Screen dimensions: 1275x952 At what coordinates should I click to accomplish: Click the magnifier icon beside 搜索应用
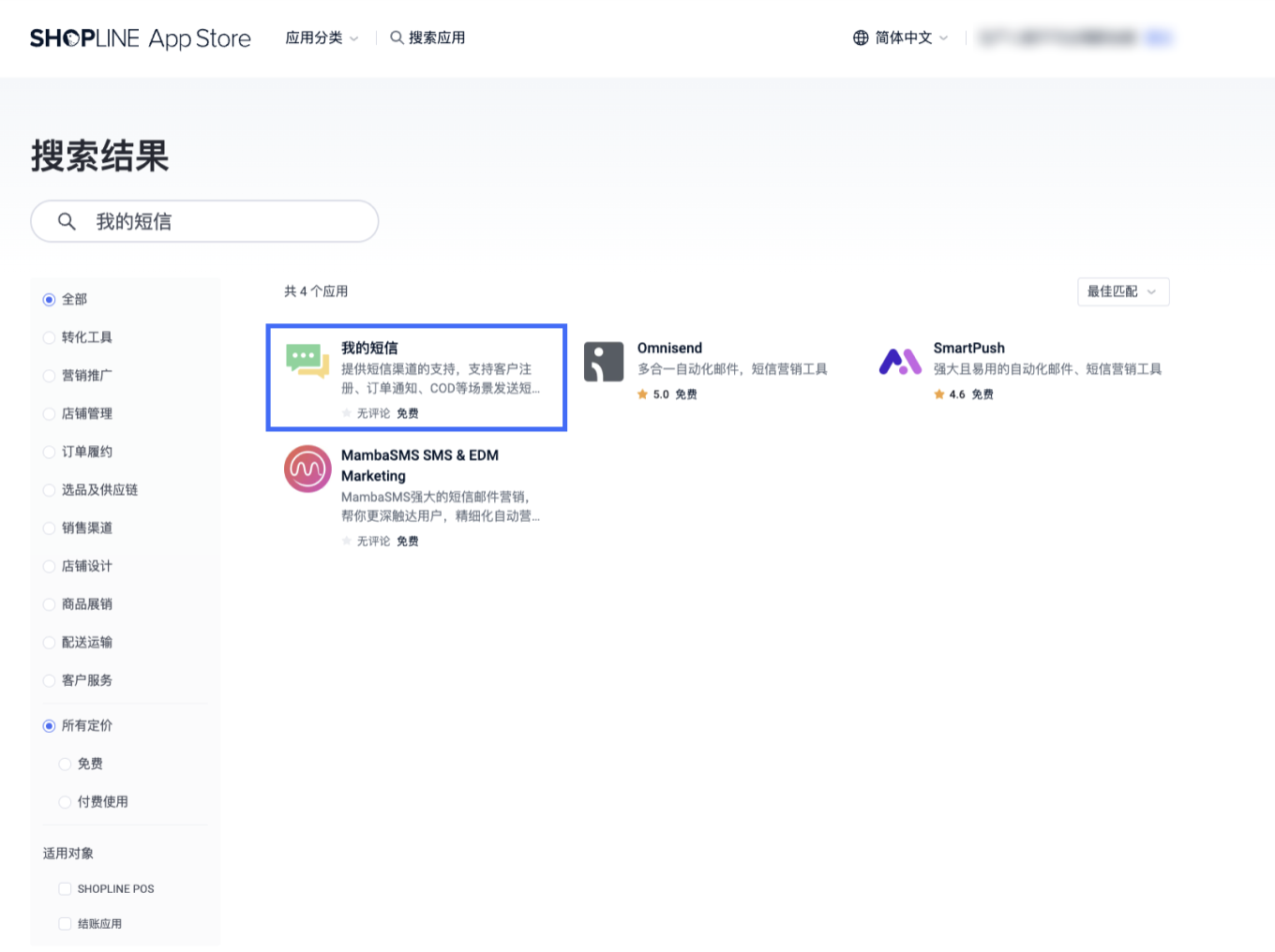397,37
